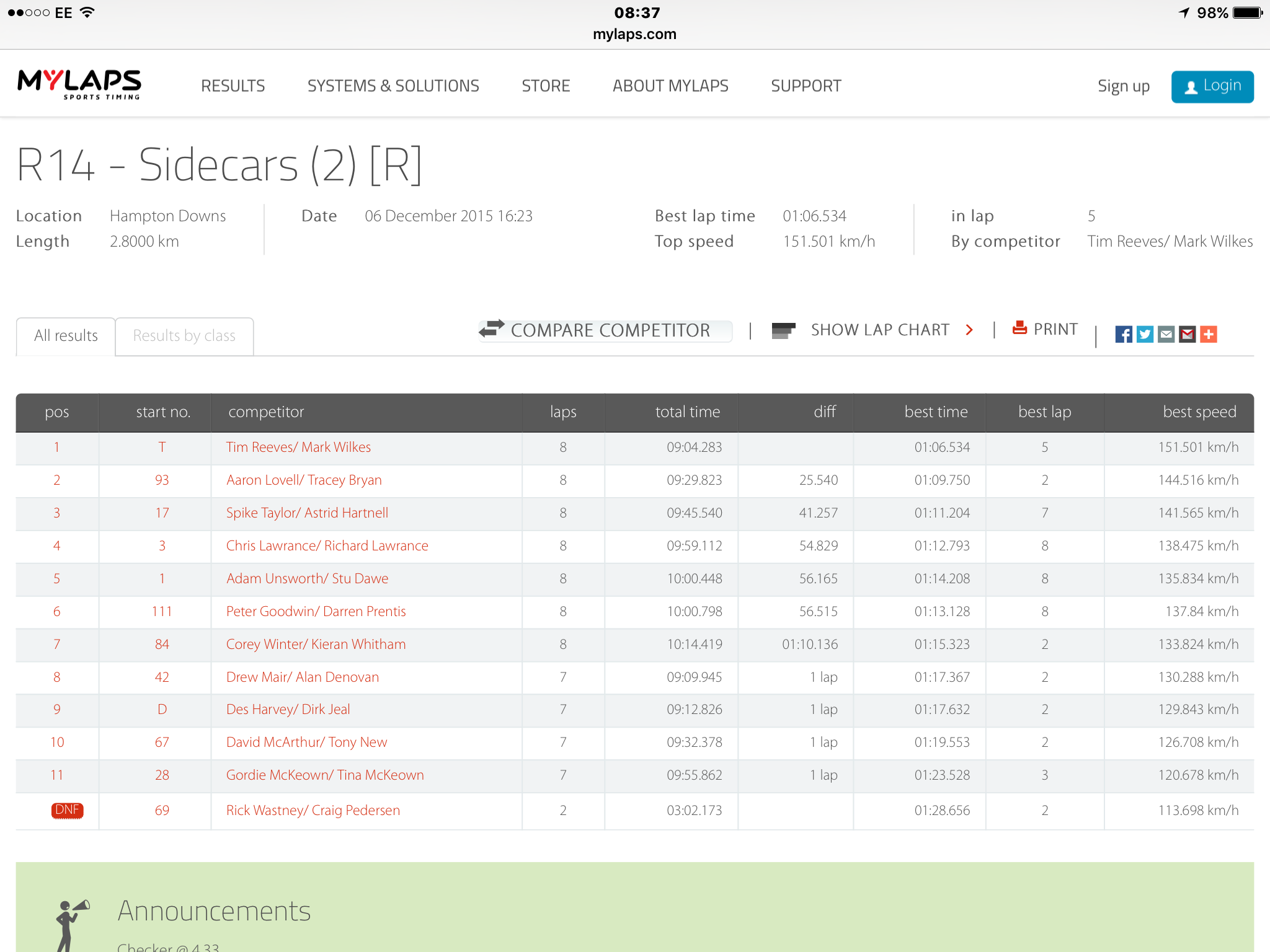The width and height of the screenshot is (1270, 952).
Task: Click start number 111
Action: 162,611
